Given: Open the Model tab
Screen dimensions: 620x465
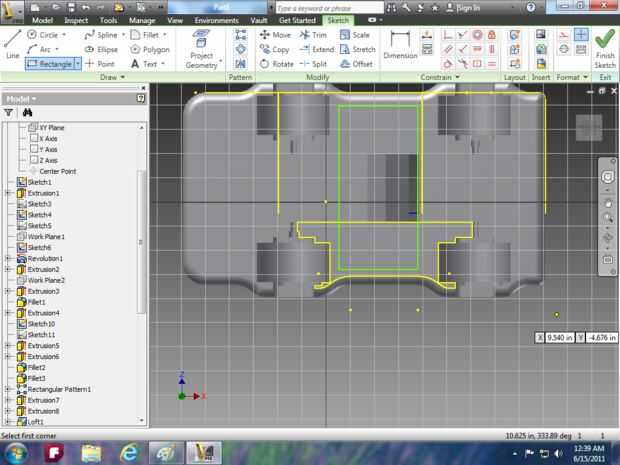Looking at the screenshot, I should point(42,20).
